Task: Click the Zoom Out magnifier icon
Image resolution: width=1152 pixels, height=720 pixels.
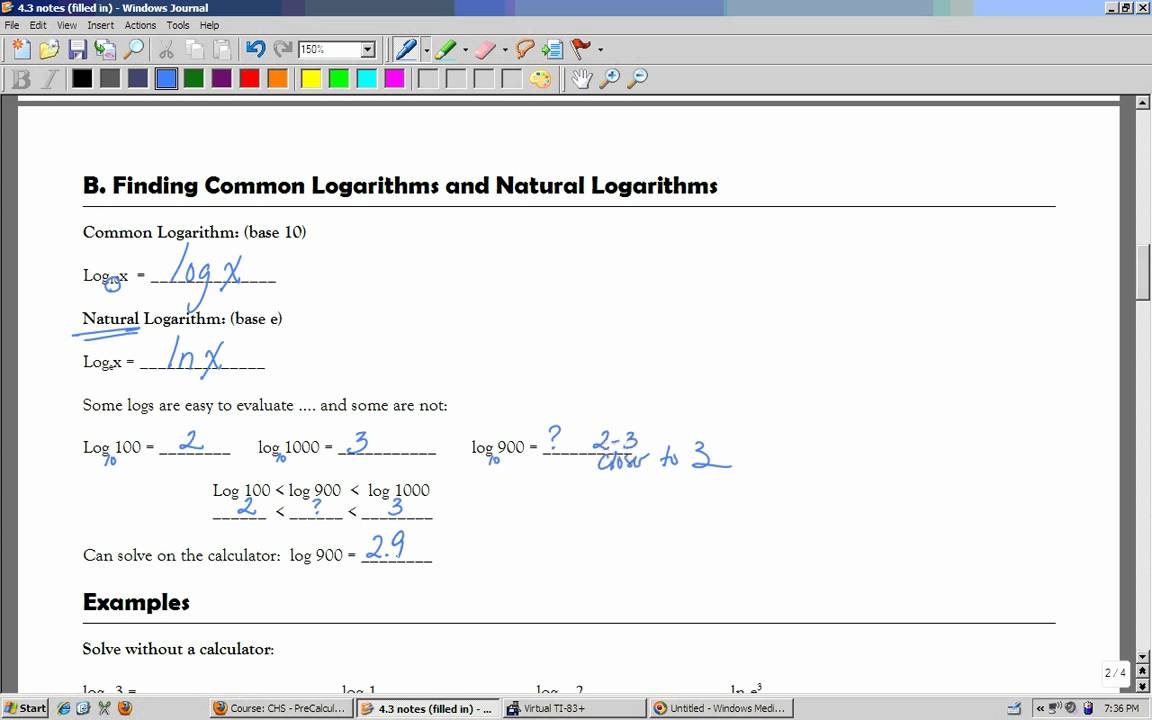Action: click(x=637, y=79)
